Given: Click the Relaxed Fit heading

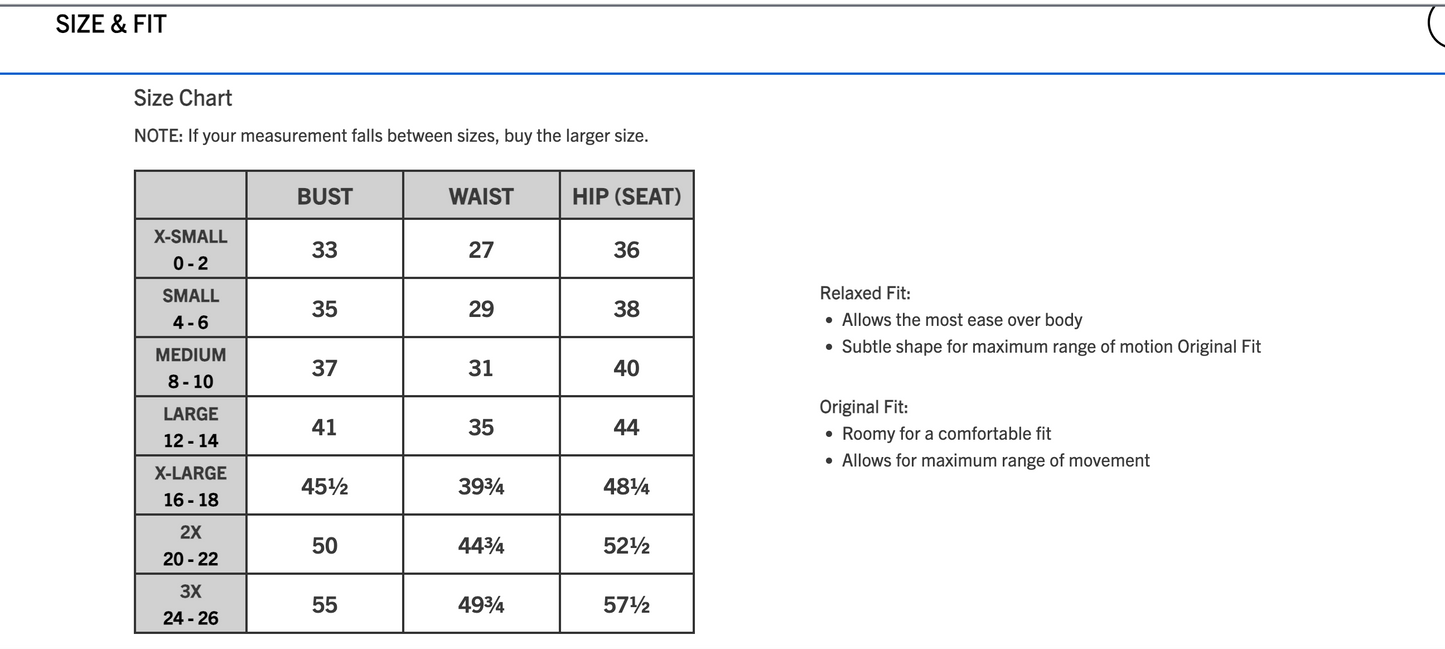Looking at the screenshot, I should [x=865, y=293].
